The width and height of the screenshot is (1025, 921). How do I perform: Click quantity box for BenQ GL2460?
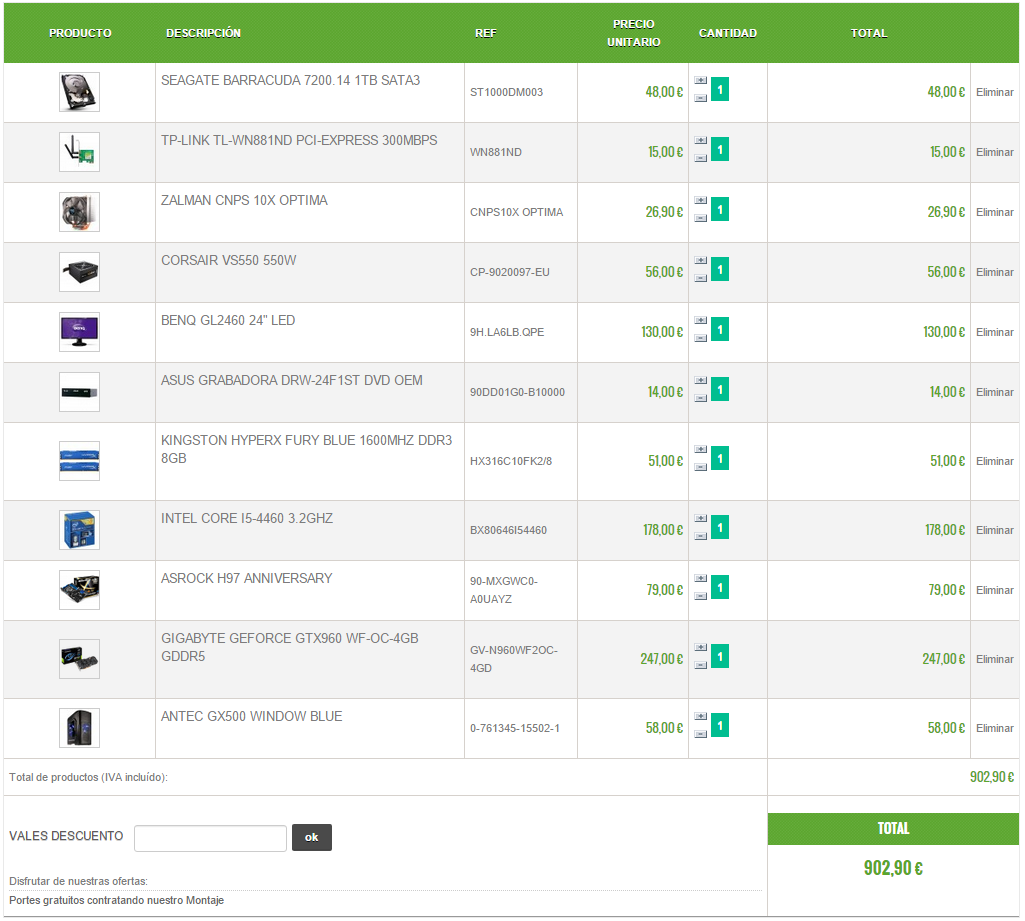(720, 330)
